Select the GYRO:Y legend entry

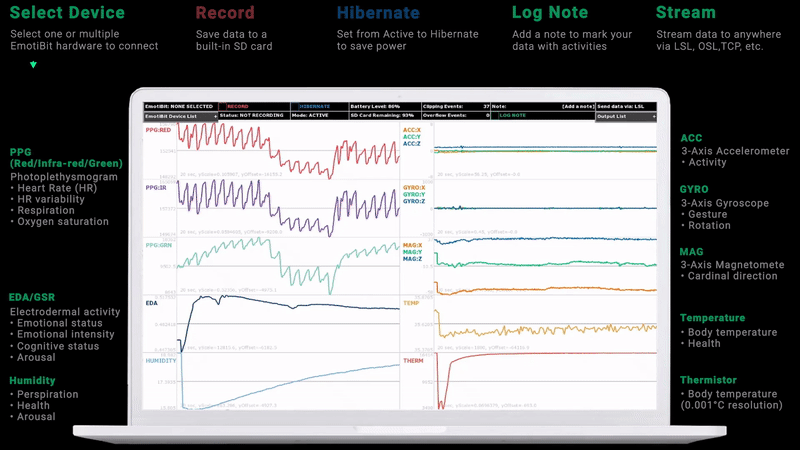[x=414, y=194]
